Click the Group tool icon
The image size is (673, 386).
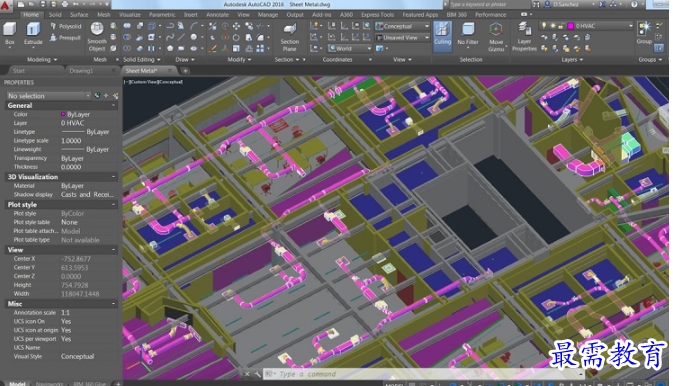pos(644,33)
